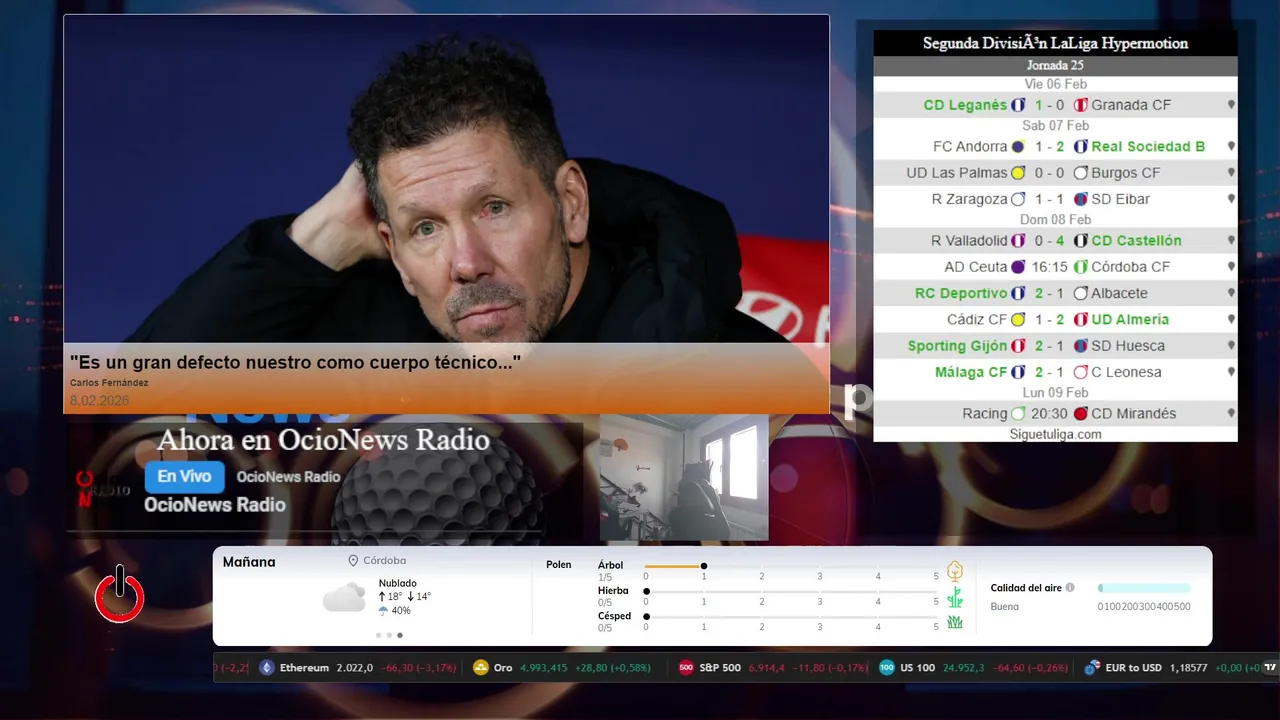
Task: Click the US 100 badge in ticker
Action: 886,668
